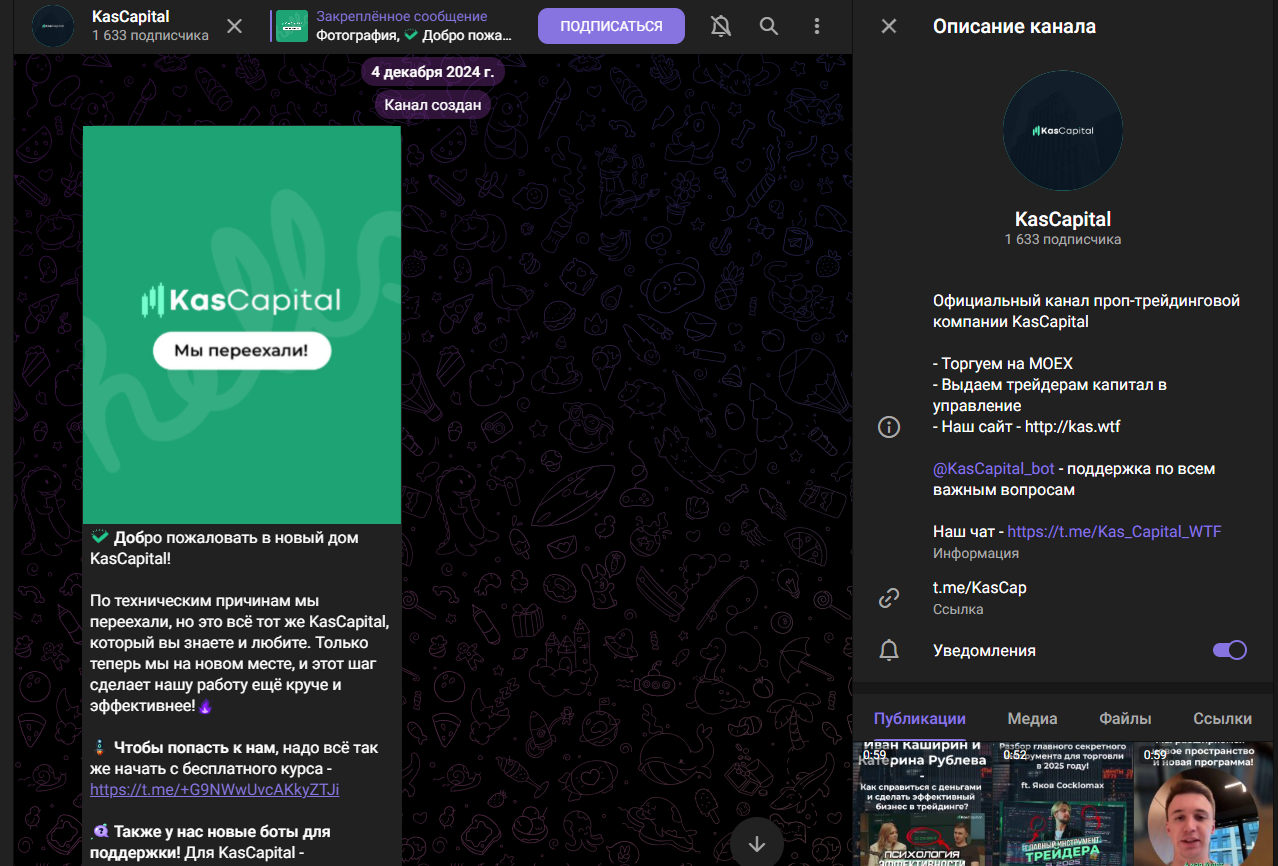Open search with the magnifier icon
The height and width of the screenshot is (866, 1278).
click(769, 26)
